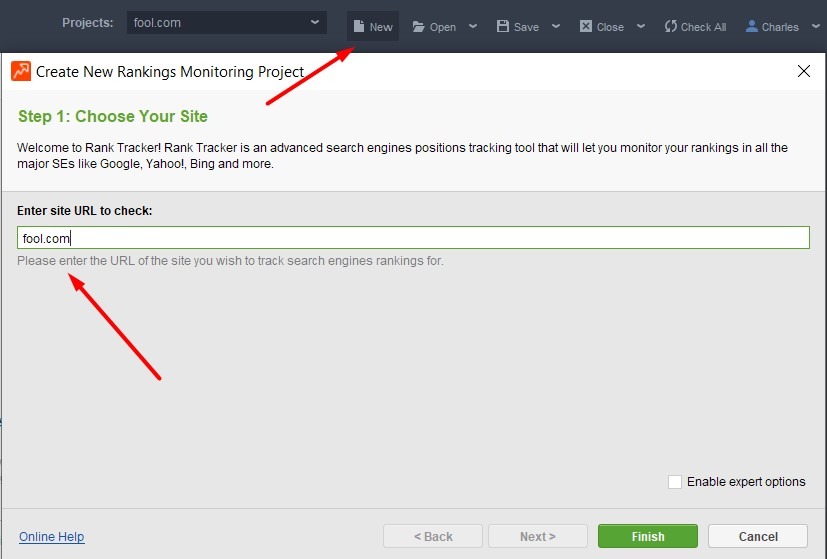Expand the Charles account dropdown arrow
Image resolution: width=827 pixels, height=559 pixels.
(815, 26)
